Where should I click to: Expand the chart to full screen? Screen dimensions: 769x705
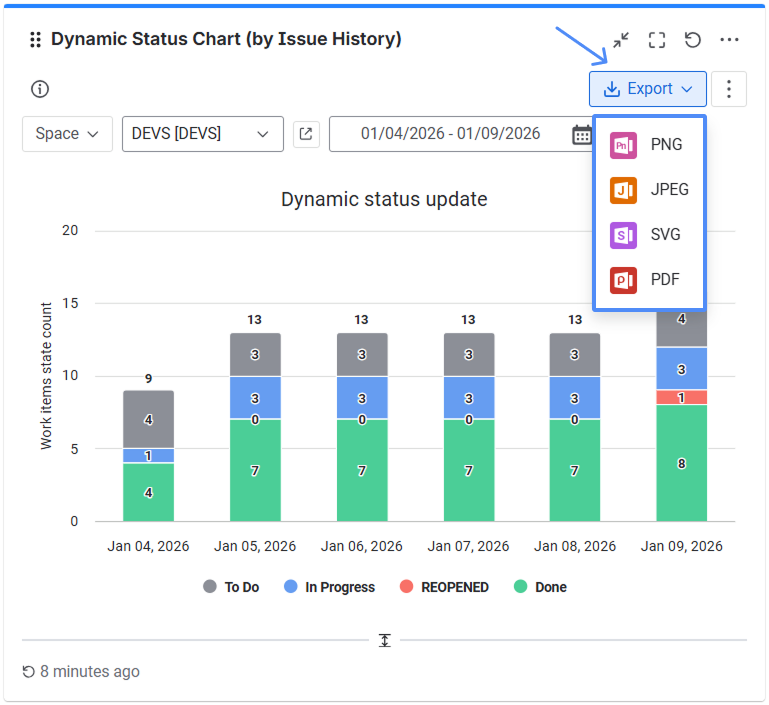click(x=657, y=40)
